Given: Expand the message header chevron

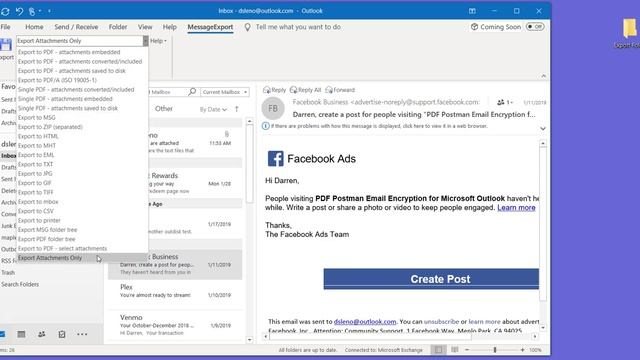Looking at the screenshot, I should 543,128.
